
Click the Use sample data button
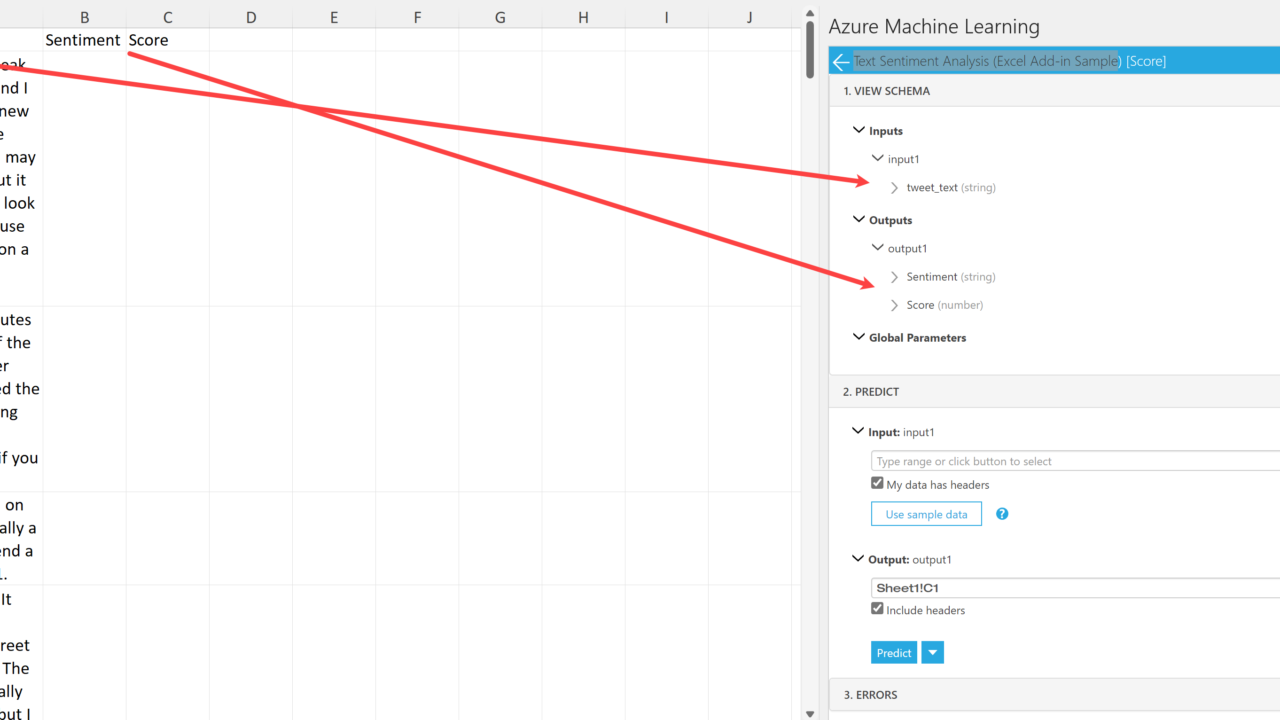click(926, 514)
